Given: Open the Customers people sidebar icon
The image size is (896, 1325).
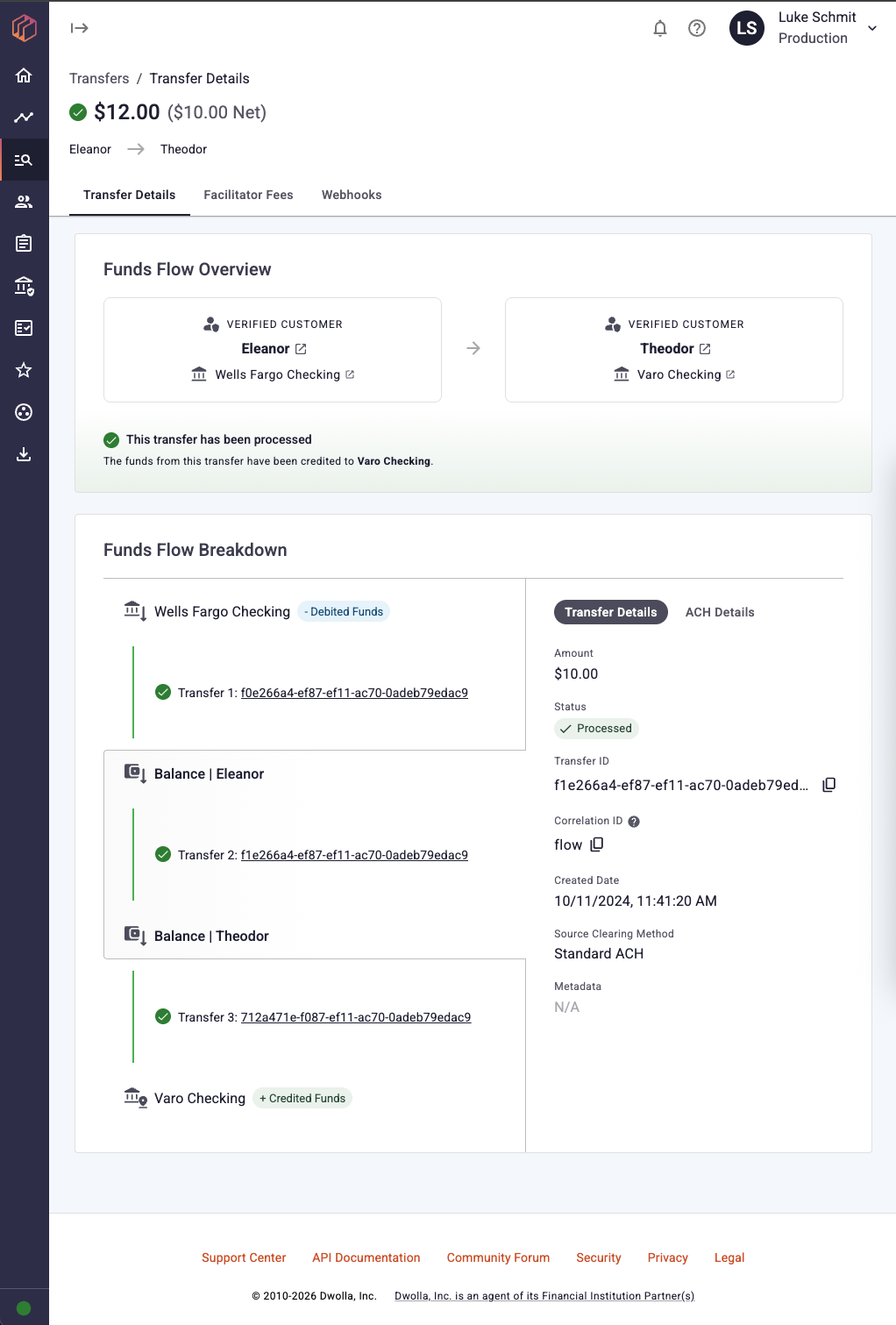Looking at the screenshot, I should pyautogui.click(x=24, y=202).
